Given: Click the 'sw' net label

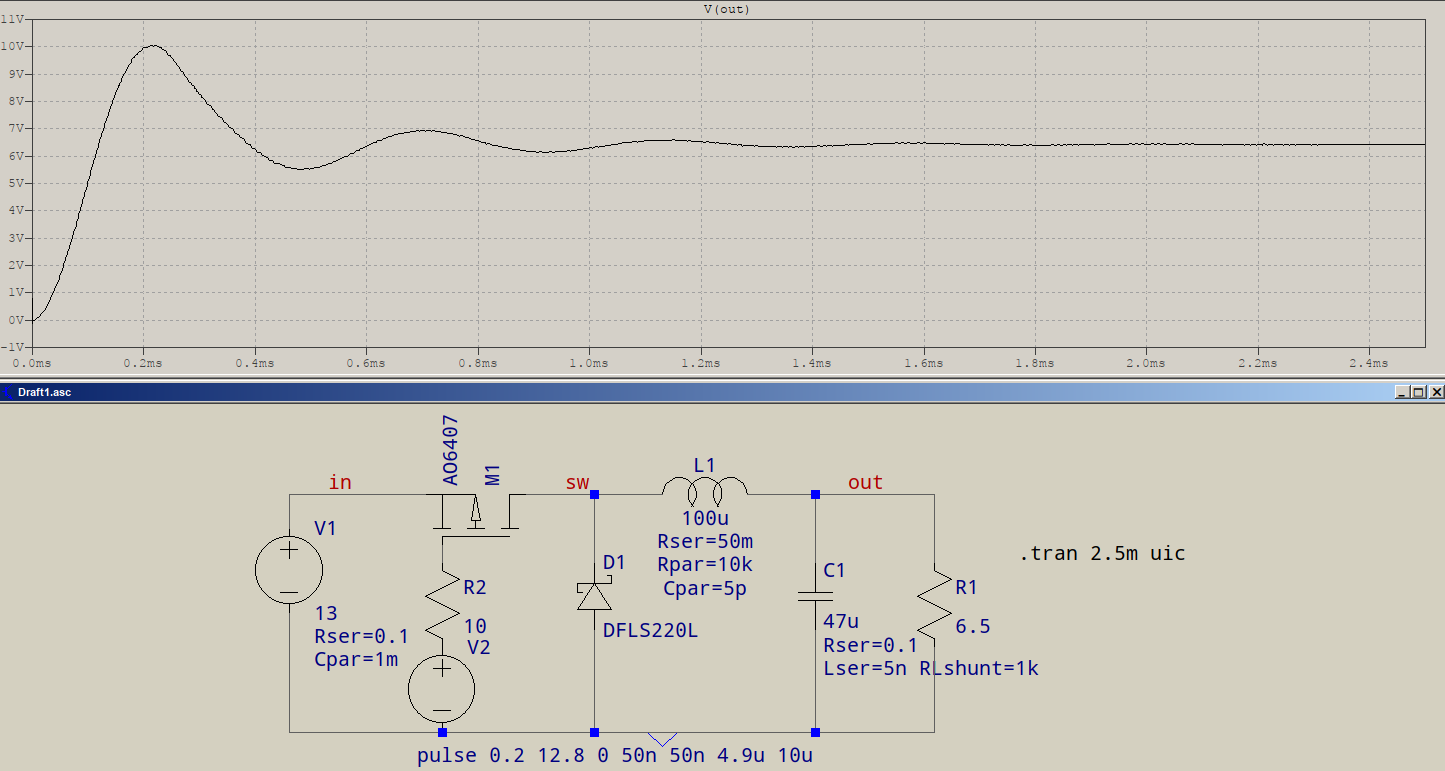Looking at the screenshot, I should (577, 483).
